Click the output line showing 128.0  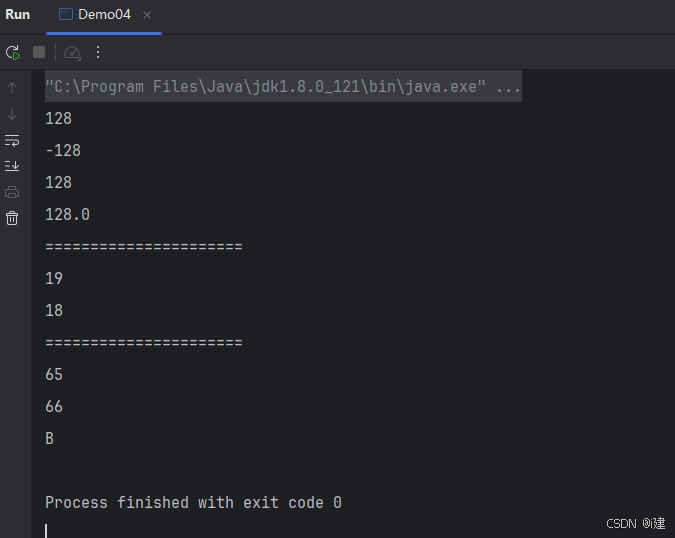point(68,214)
